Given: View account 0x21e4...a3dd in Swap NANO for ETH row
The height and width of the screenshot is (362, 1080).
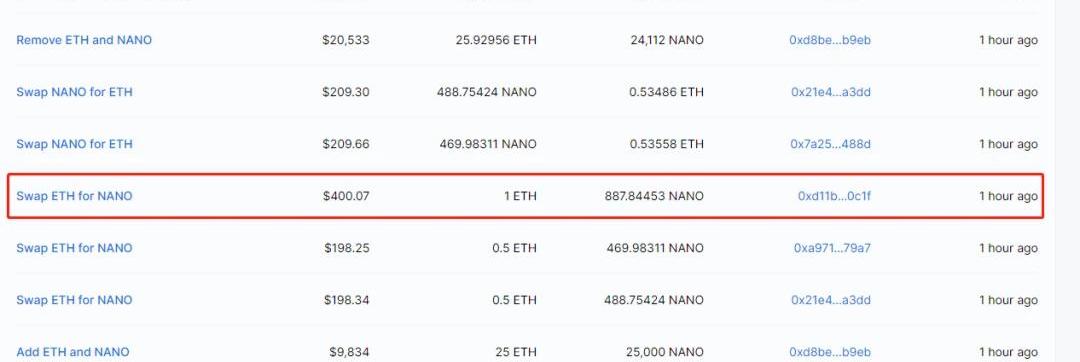Looking at the screenshot, I should (831, 92).
